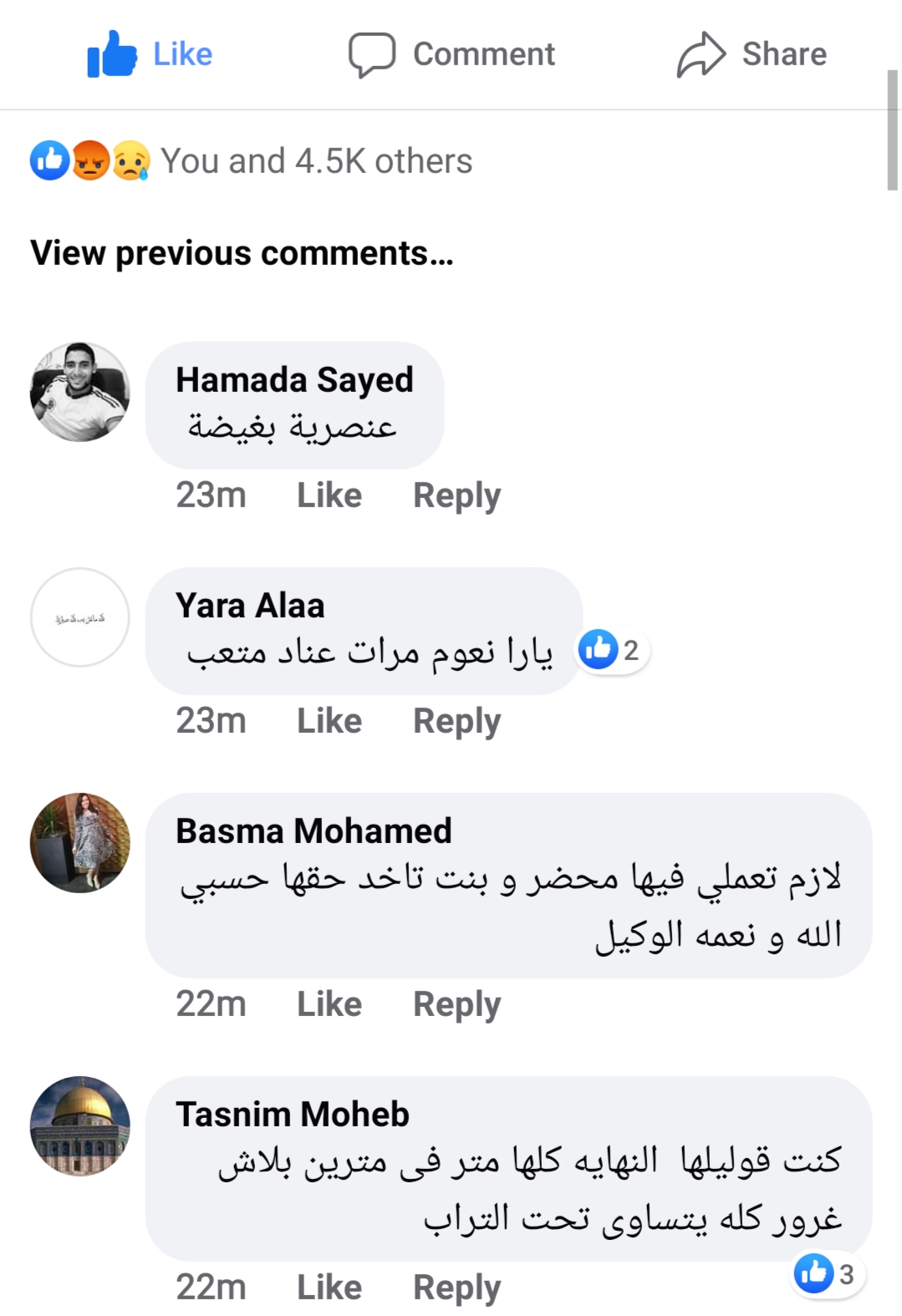Like Yara Alaa's comment
902x1316 pixels.
click(329, 721)
